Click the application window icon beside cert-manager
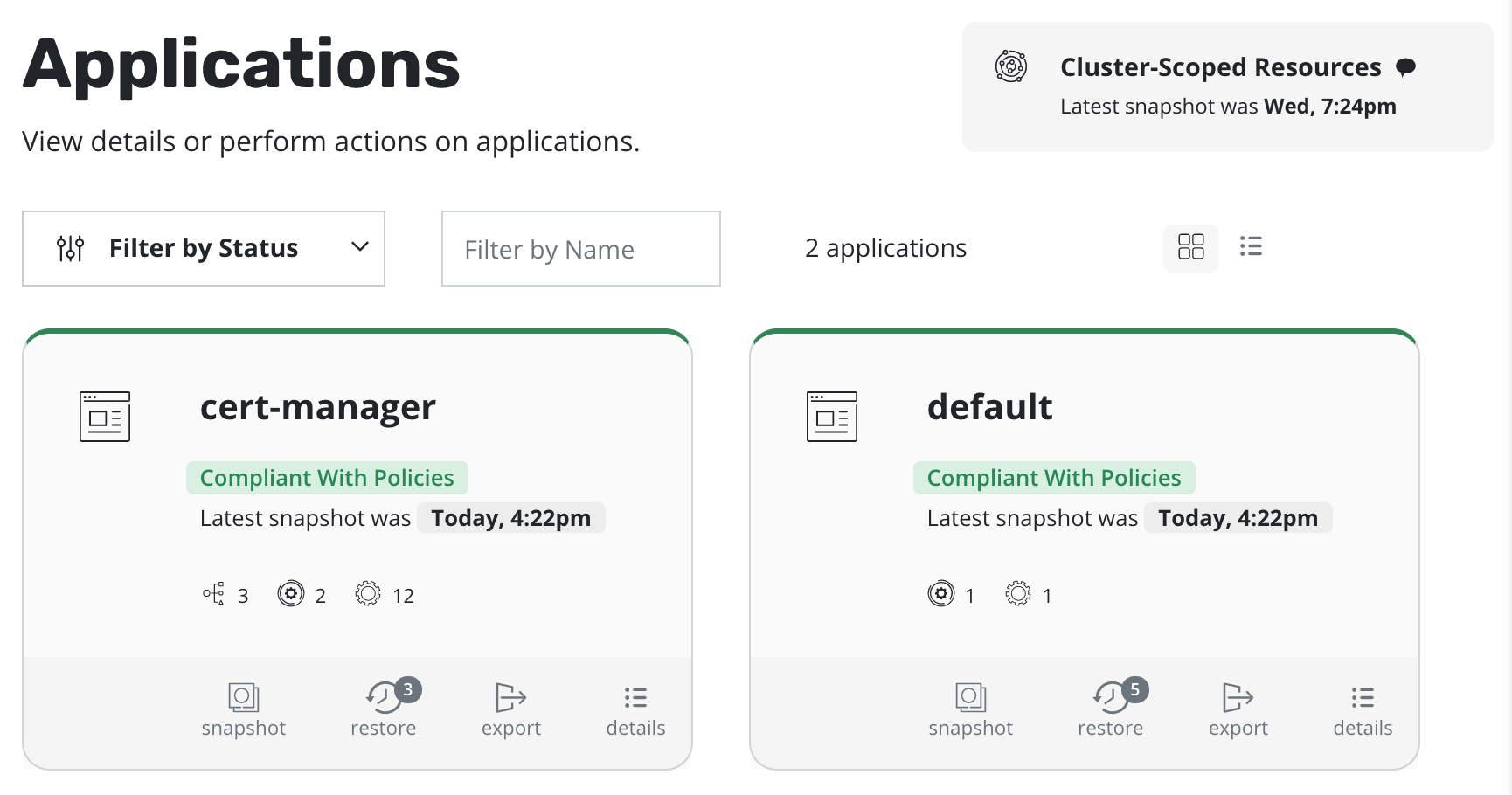Viewport: 1512px width, 795px height. [x=105, y=417]
